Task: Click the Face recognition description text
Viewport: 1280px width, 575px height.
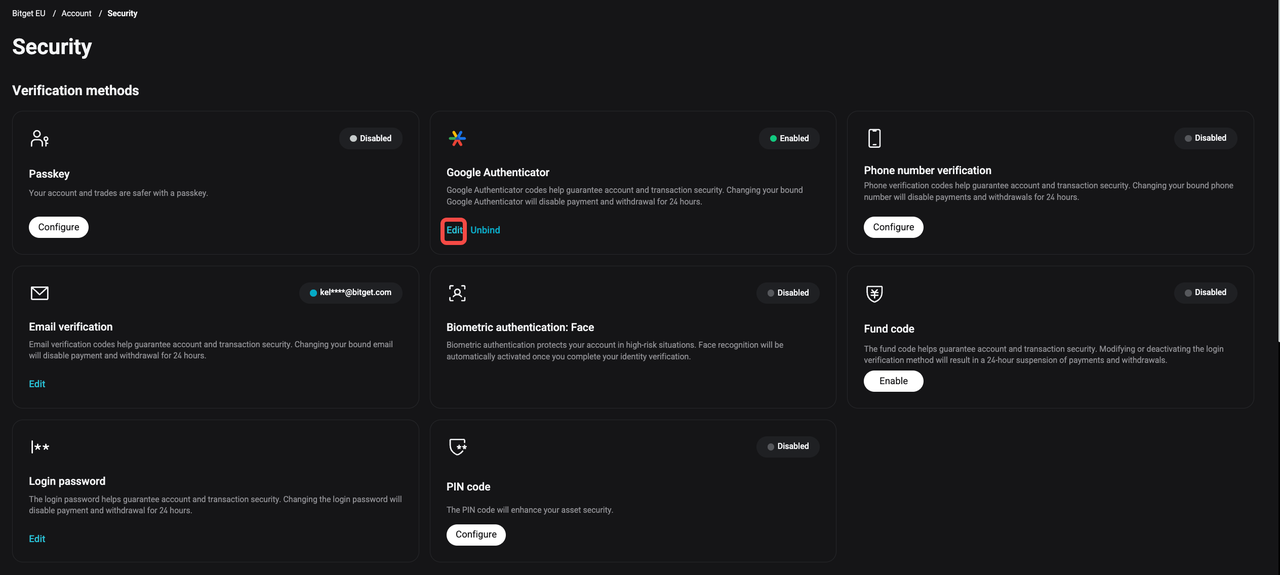Action: (615, 350)
